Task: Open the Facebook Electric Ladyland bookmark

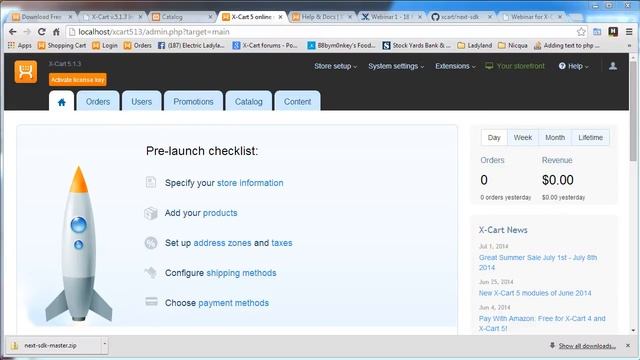Action: point(191,45)
